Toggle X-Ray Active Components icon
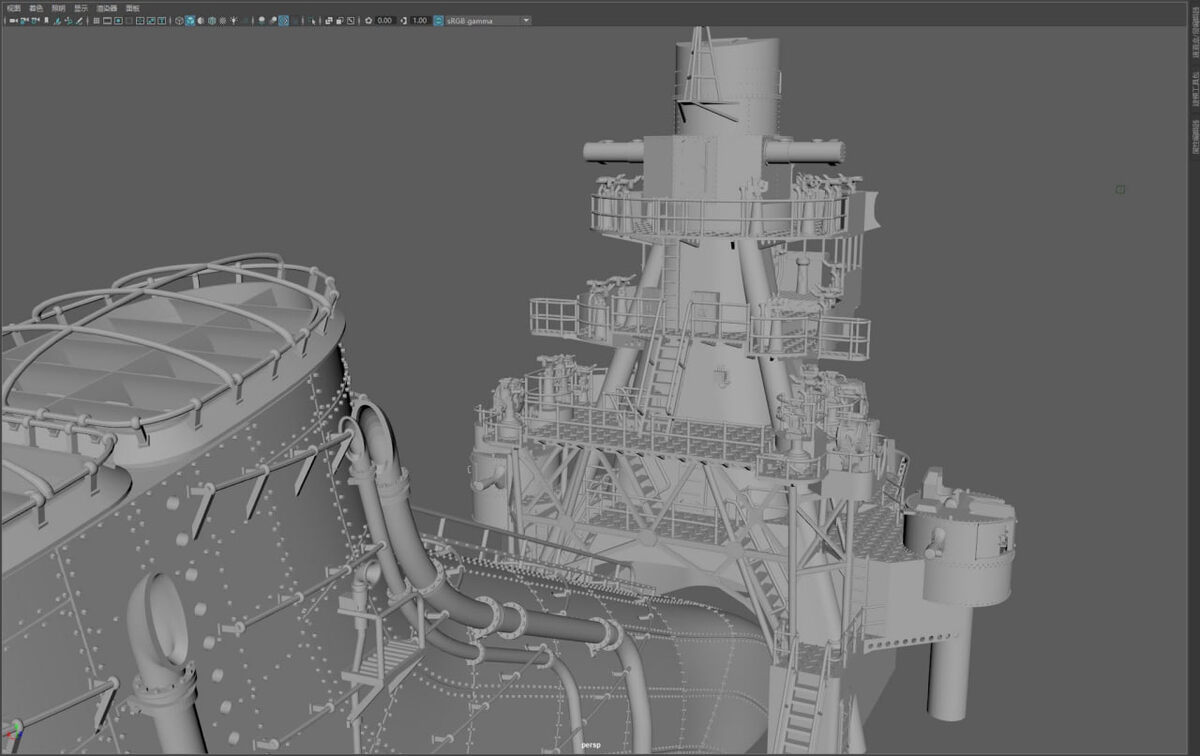The image size is (1200, 756). point(340,20)
